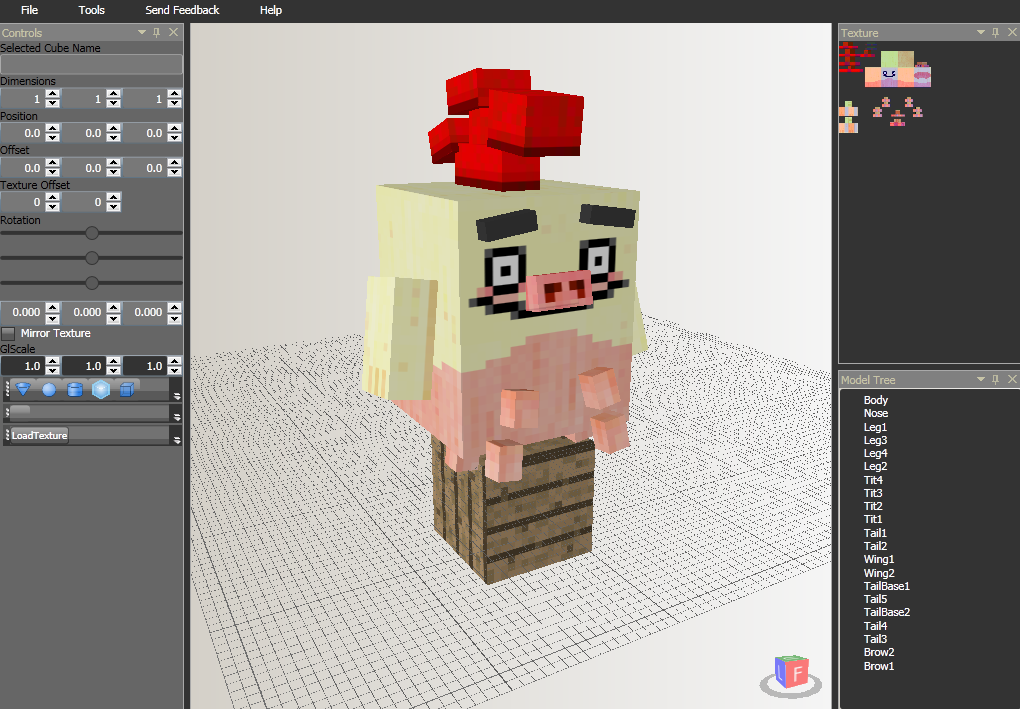
Task: Click the pin icon on the Model Tree panel
Action: [x=996, y=379]
